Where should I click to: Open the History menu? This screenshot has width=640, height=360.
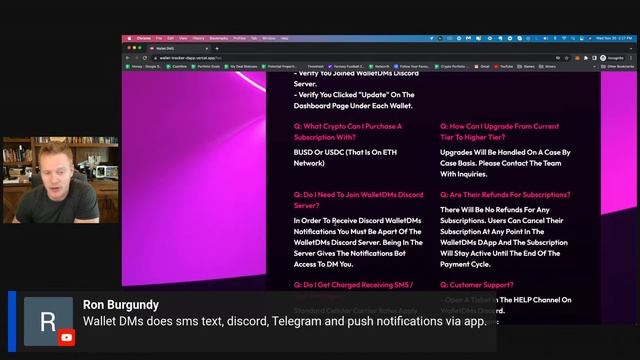198,38
